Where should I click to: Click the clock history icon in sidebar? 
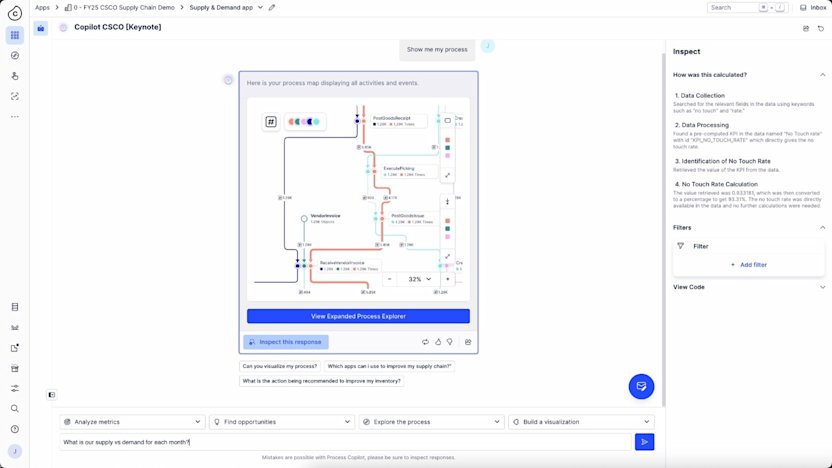point(15,429)
